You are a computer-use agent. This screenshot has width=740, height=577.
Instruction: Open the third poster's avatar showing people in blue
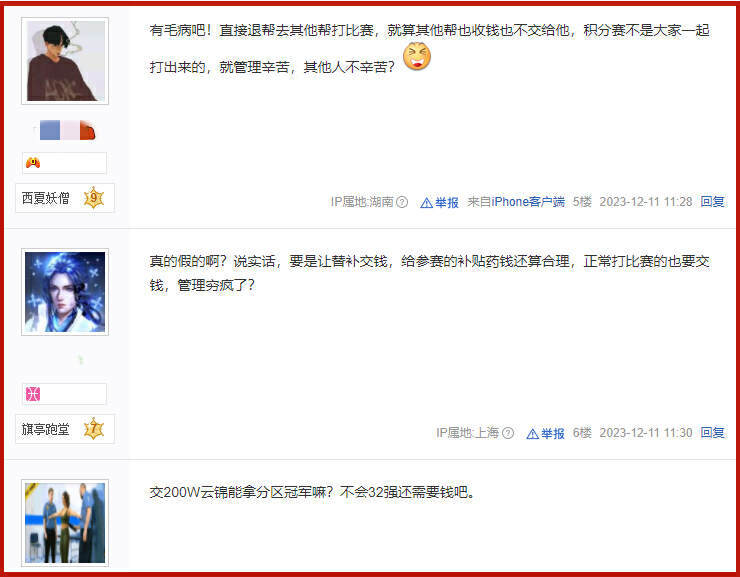[65, 523]
